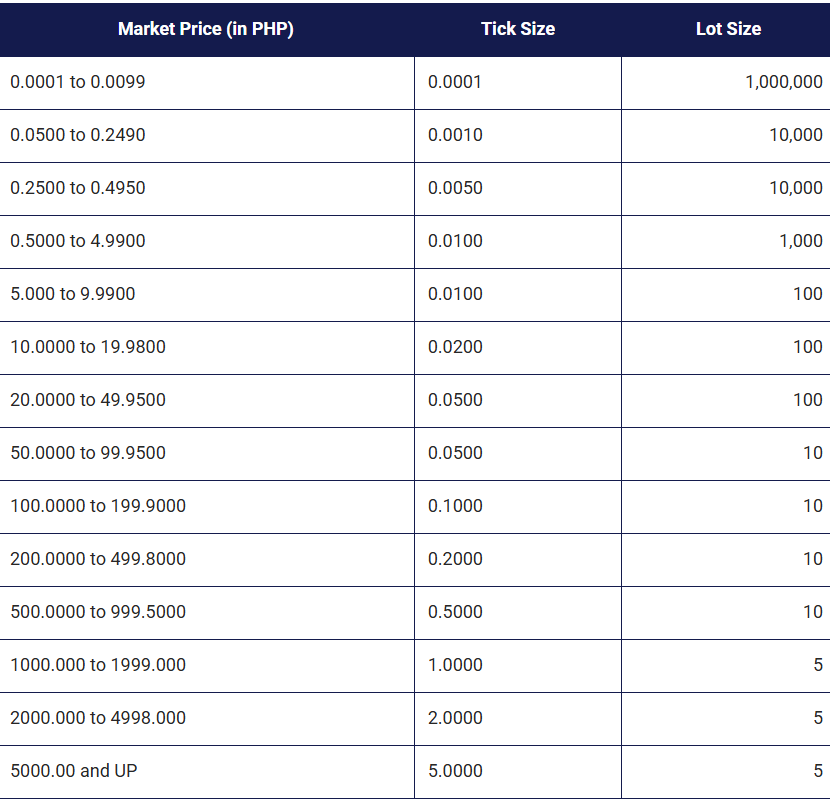
Task: Click the 1,000,000 lot size value
Action: click(x=784, y=82)
